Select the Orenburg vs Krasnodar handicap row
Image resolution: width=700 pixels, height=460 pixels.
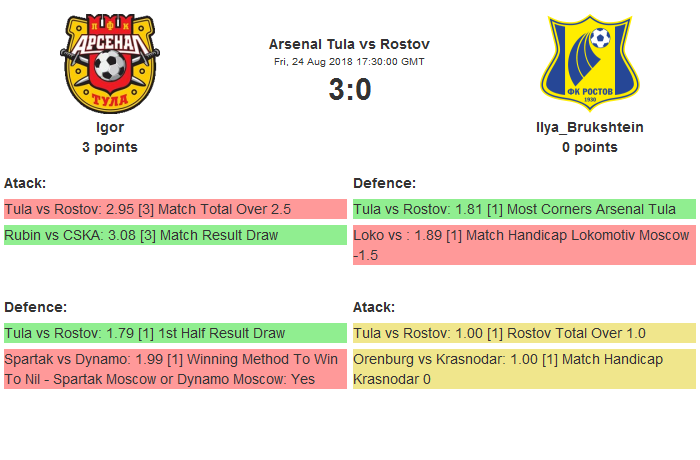523,369
